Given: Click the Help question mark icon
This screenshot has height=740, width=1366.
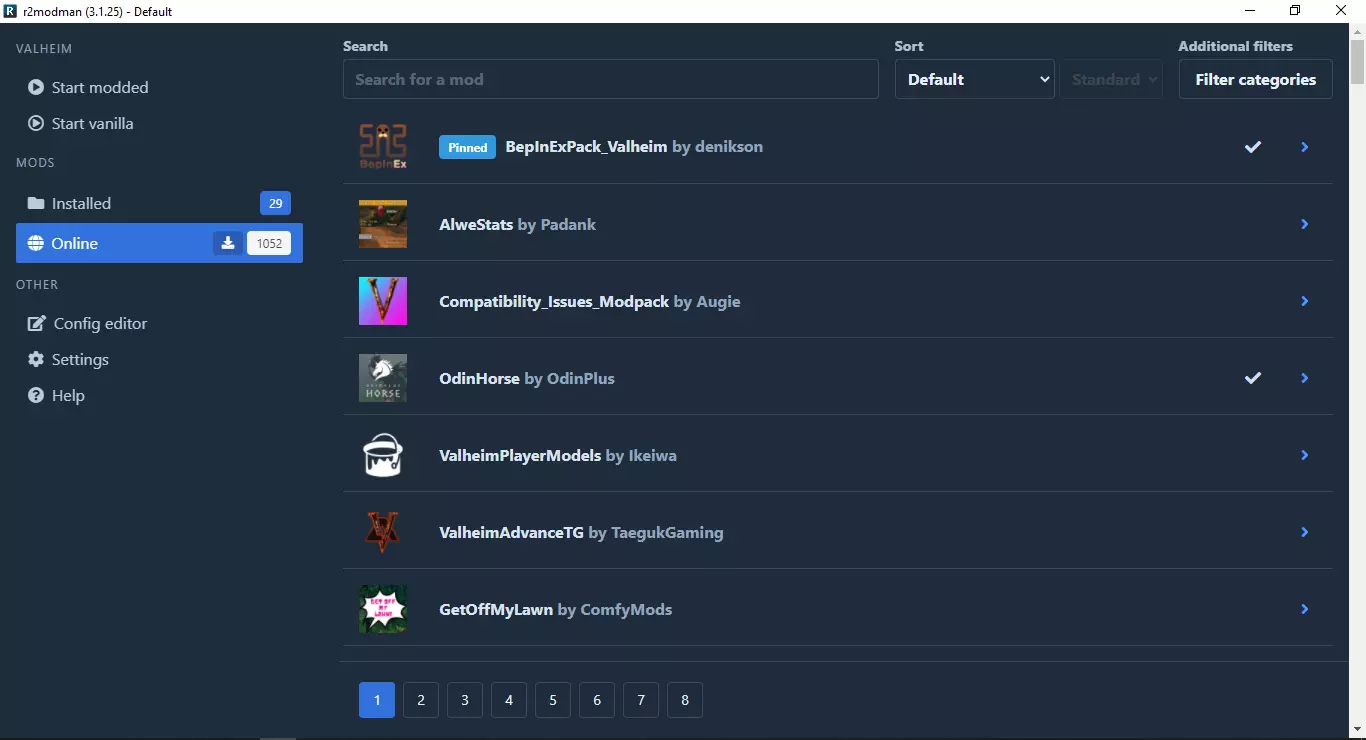Looking at the screenshot, I should (36, 395).
